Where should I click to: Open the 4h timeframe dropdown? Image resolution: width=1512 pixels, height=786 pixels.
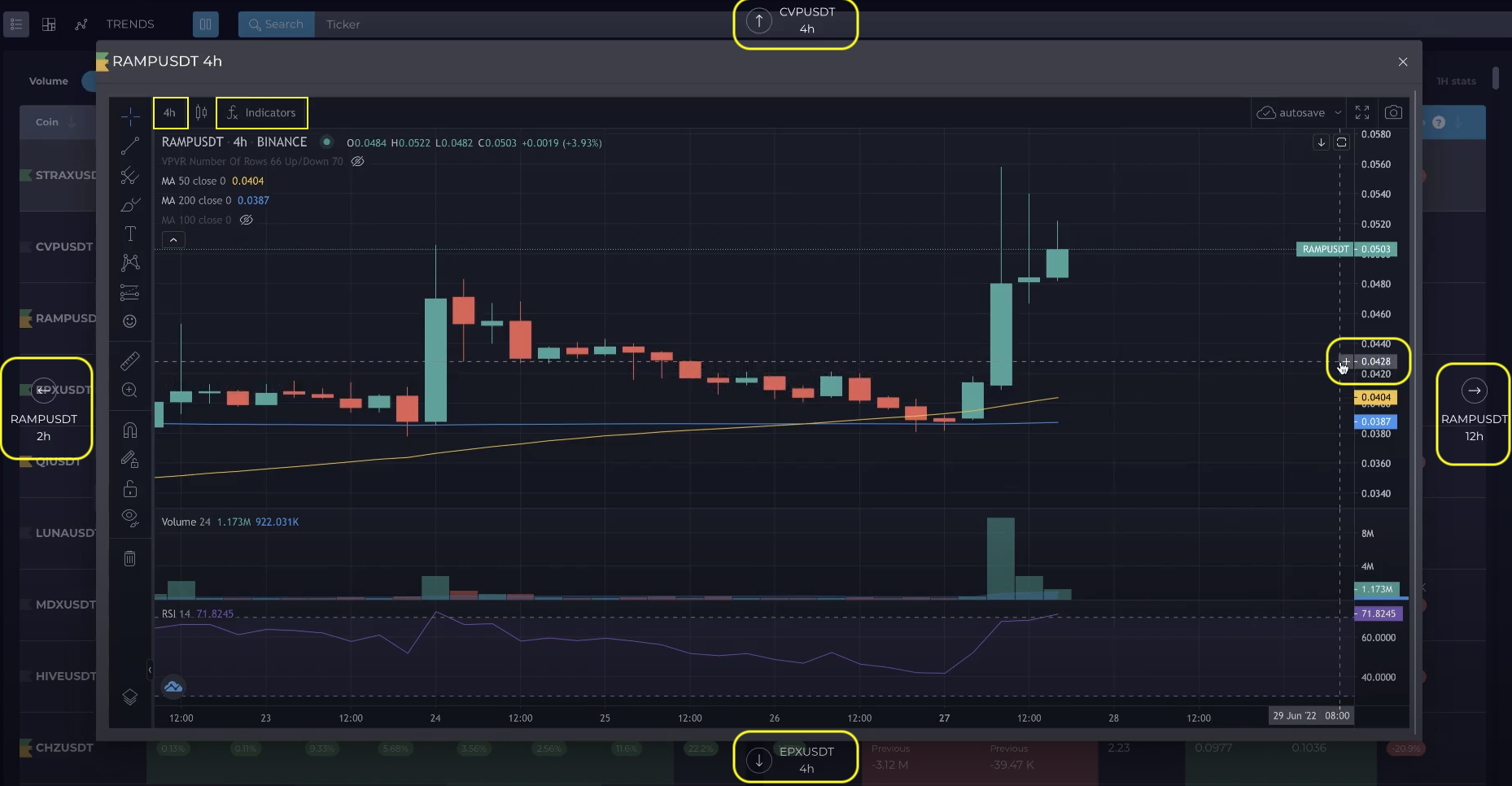[x=170, y=113]
